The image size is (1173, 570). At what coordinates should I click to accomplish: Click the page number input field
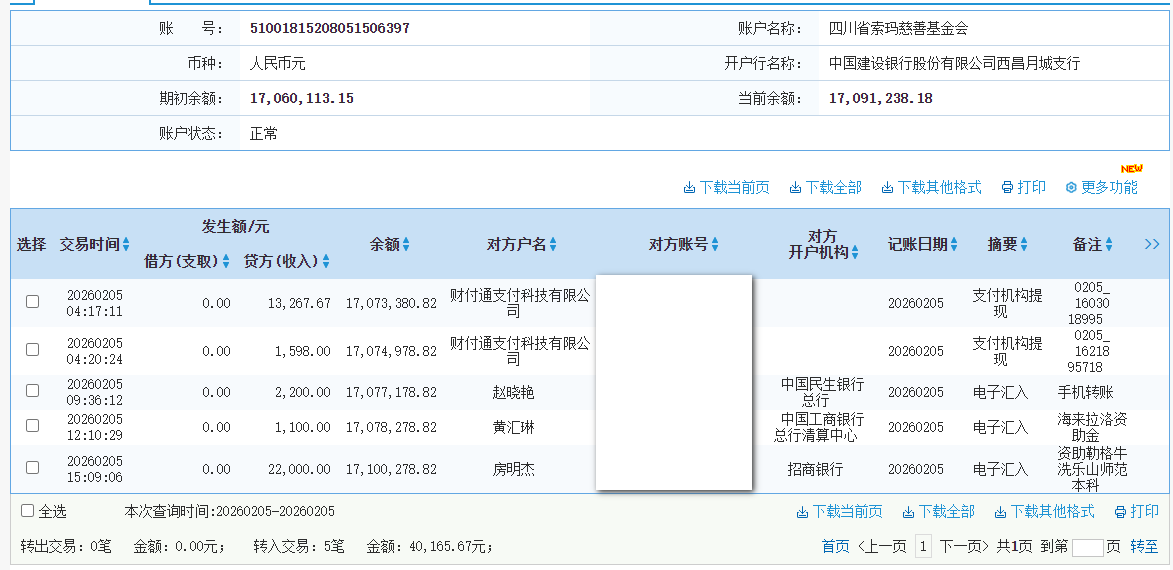[x=1087, y=547]
